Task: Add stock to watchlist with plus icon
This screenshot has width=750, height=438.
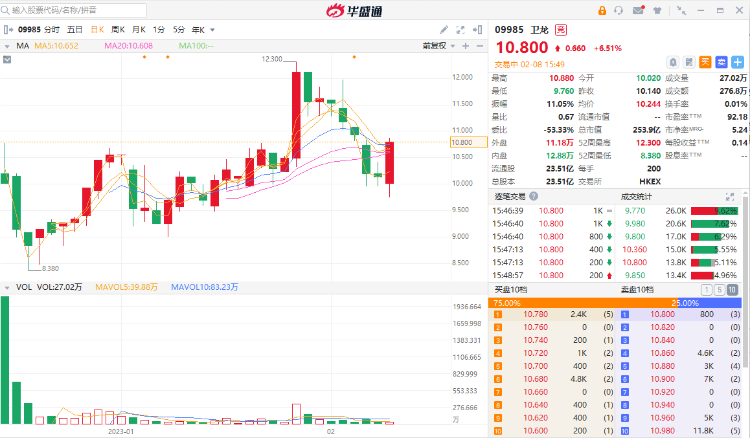Action: (x=738, y=62)
